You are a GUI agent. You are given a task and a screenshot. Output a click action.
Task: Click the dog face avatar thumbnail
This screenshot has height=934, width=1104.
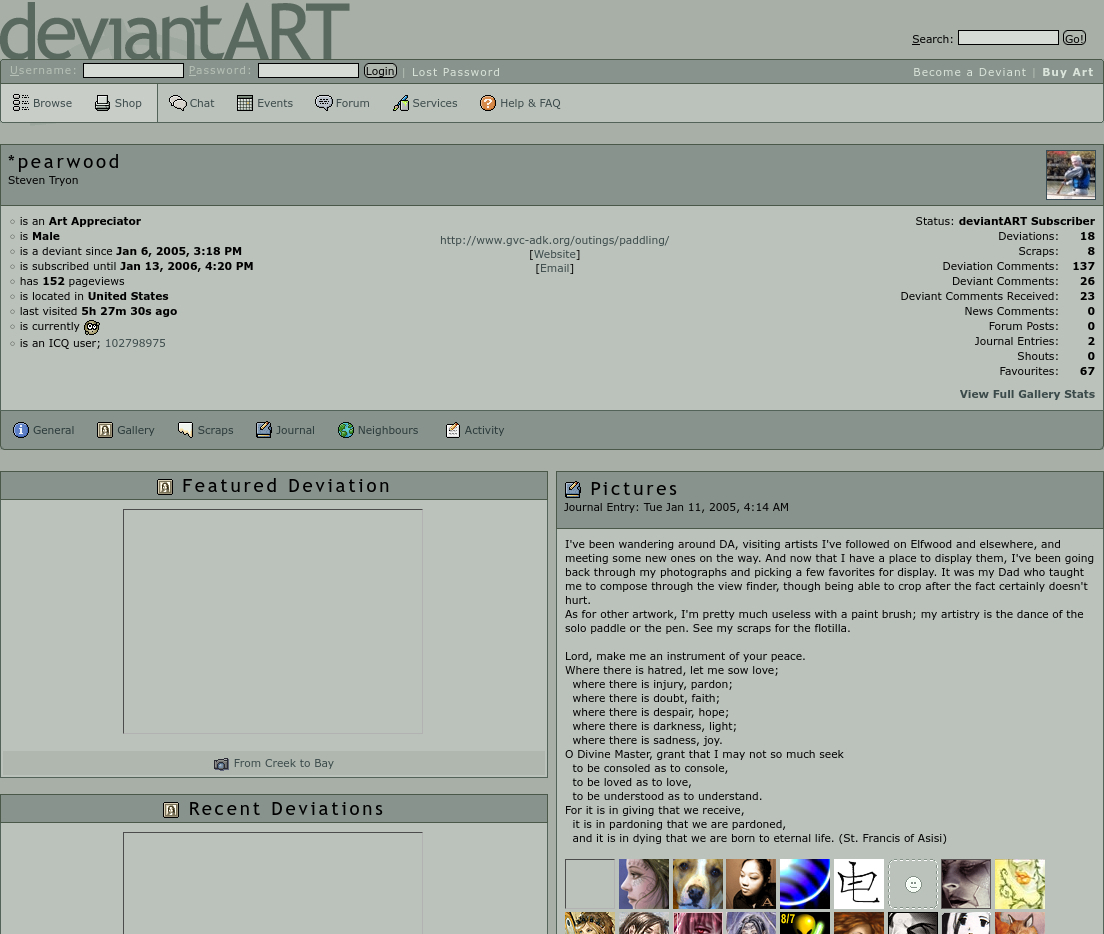698,884
